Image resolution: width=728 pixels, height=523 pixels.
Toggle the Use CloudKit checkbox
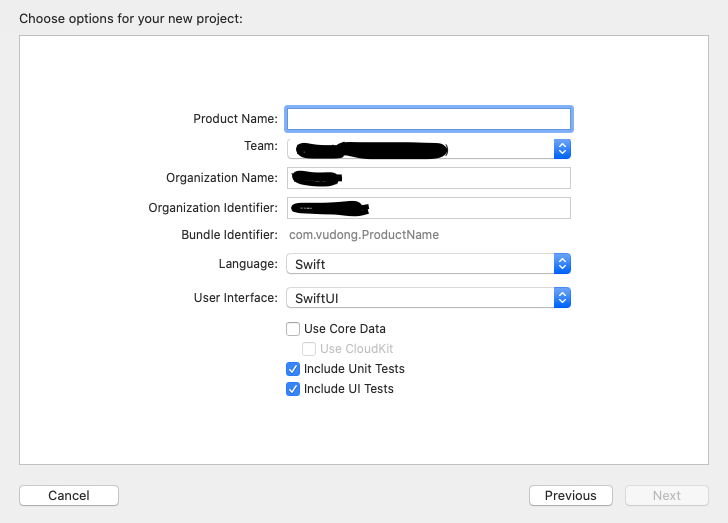point(309,349)
